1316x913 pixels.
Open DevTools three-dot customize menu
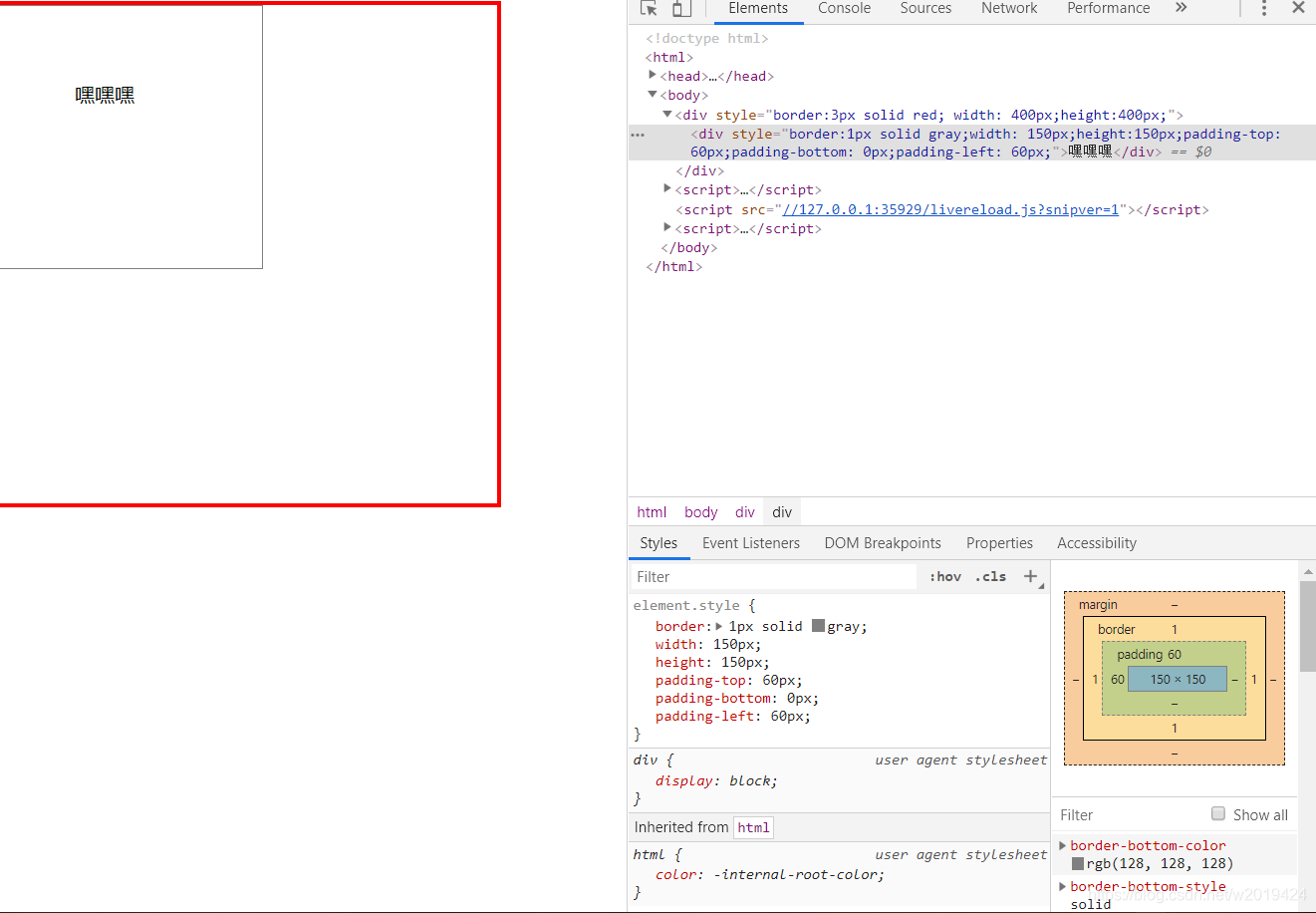click(1264, 8)
